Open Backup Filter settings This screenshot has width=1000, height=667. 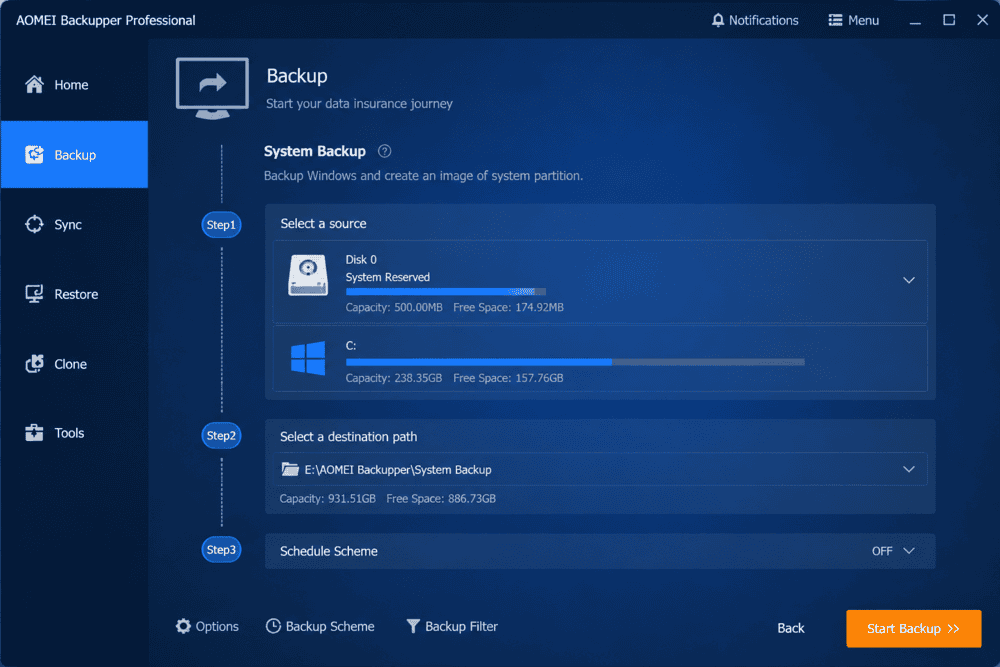pos(452,626)
